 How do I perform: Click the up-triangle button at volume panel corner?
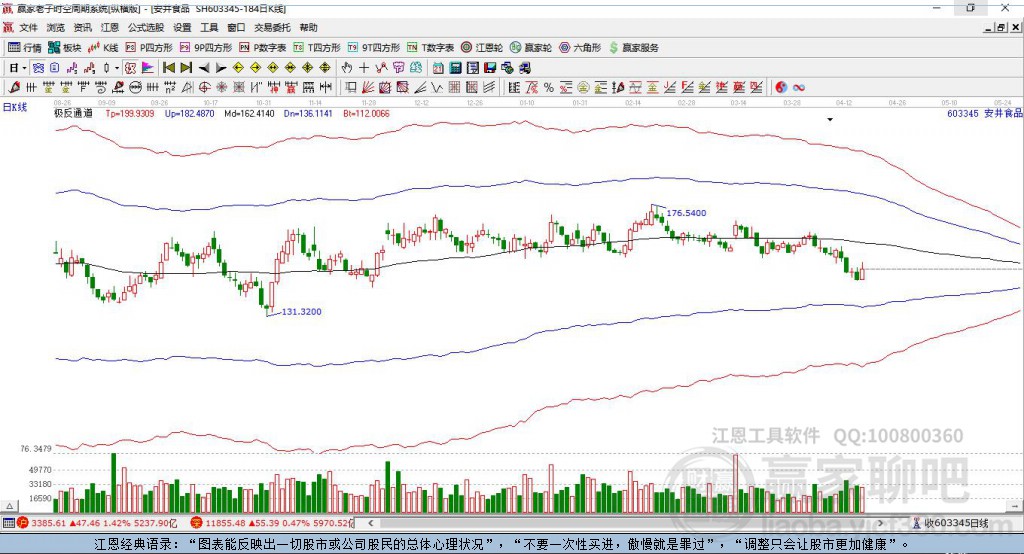pos(10,506)
